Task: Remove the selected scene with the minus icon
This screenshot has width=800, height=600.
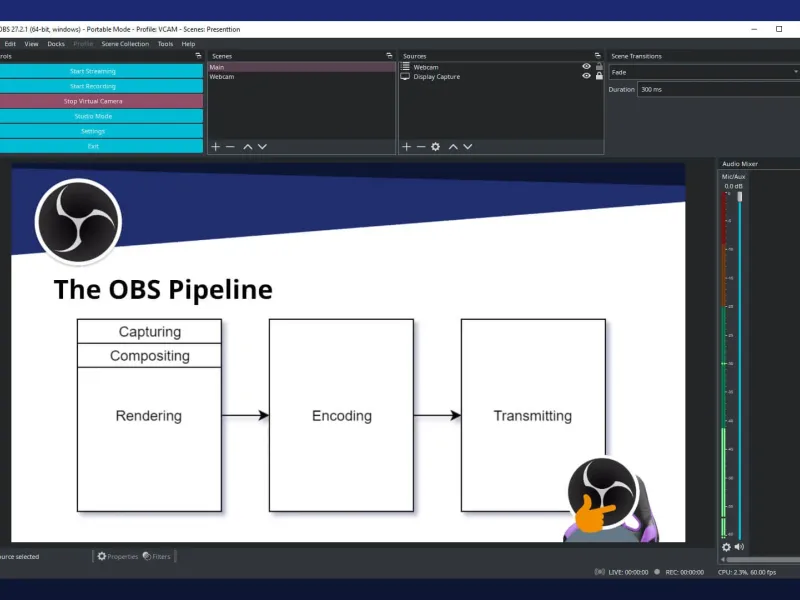Action: (x=230, y=147)
